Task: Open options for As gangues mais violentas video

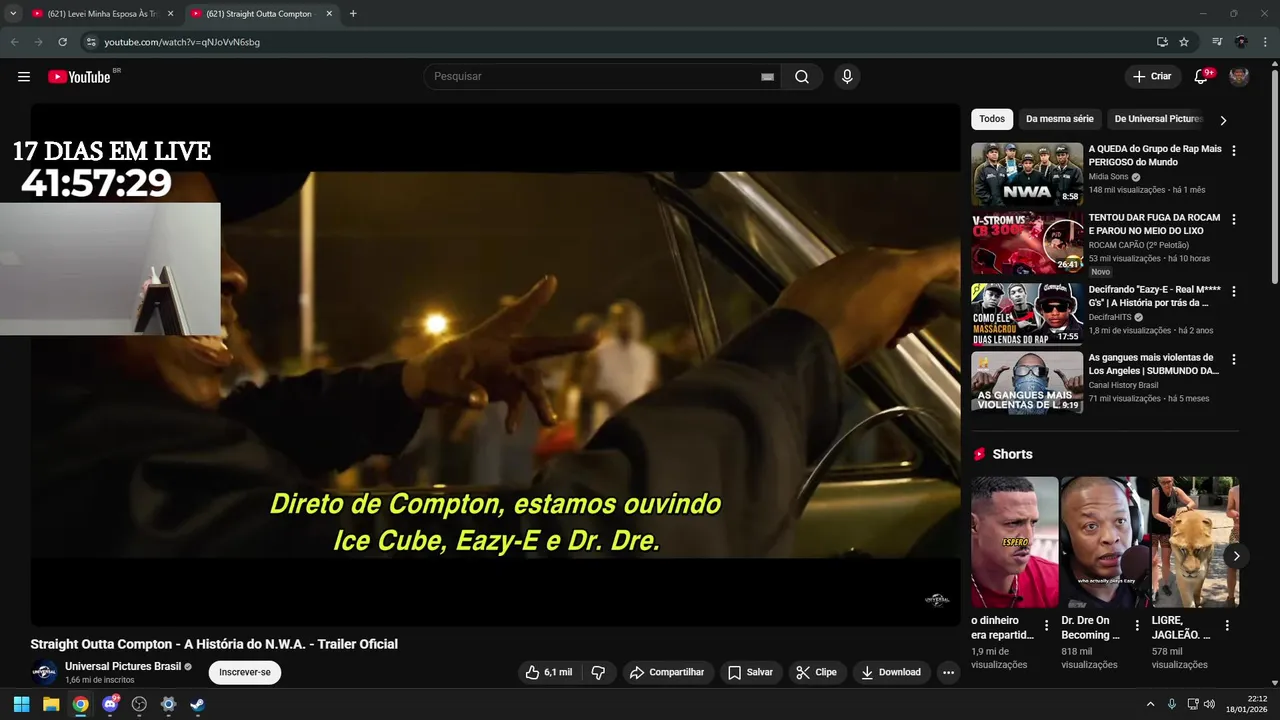Action: point(1233,359)
